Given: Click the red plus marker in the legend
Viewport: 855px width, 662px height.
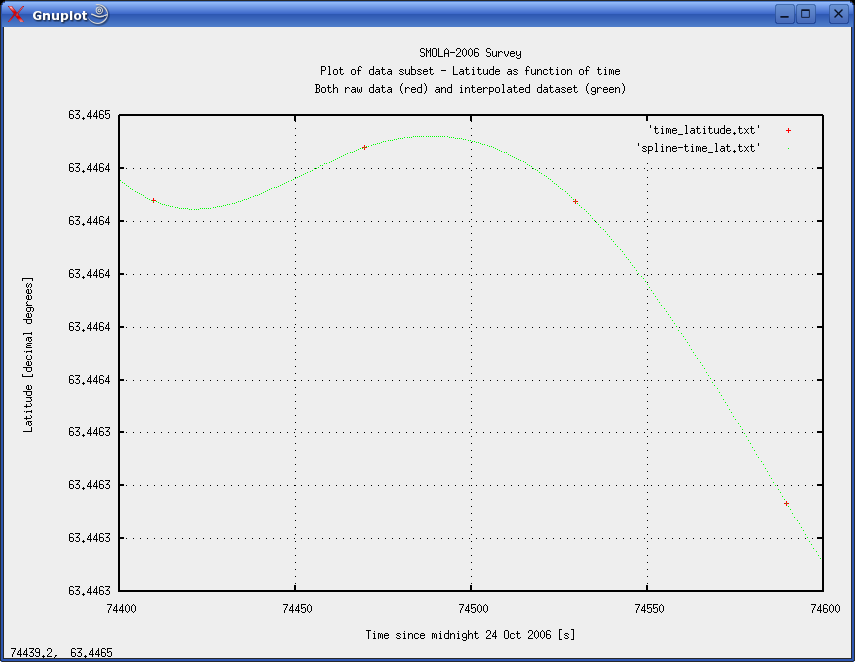Looking at the screenshot, I should point(788,130).
